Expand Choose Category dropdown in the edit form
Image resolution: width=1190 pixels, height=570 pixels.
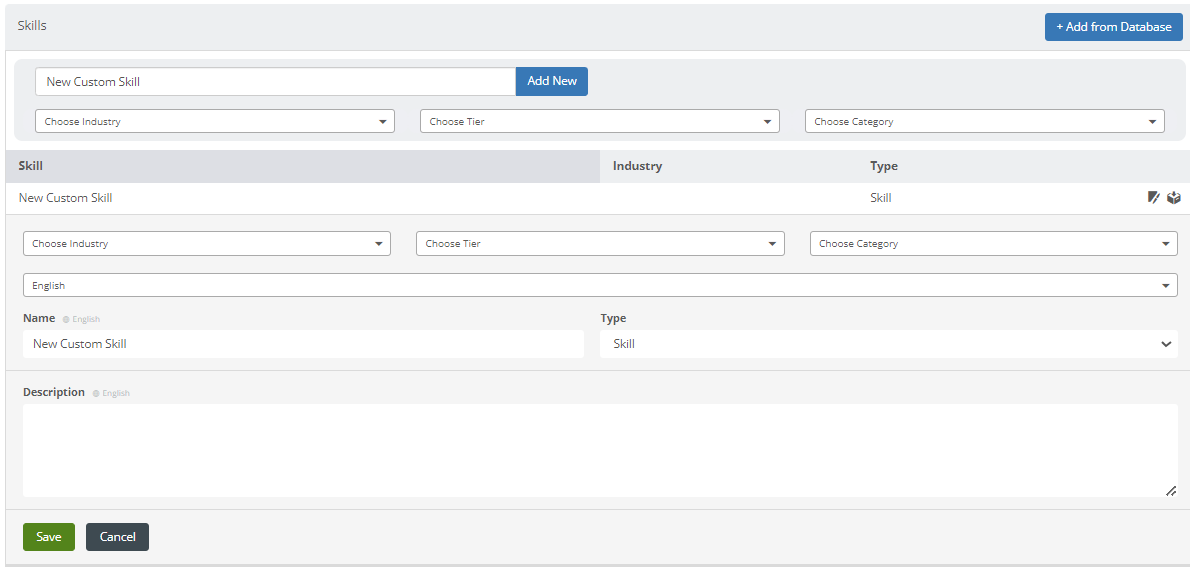(x=993, y=244)
